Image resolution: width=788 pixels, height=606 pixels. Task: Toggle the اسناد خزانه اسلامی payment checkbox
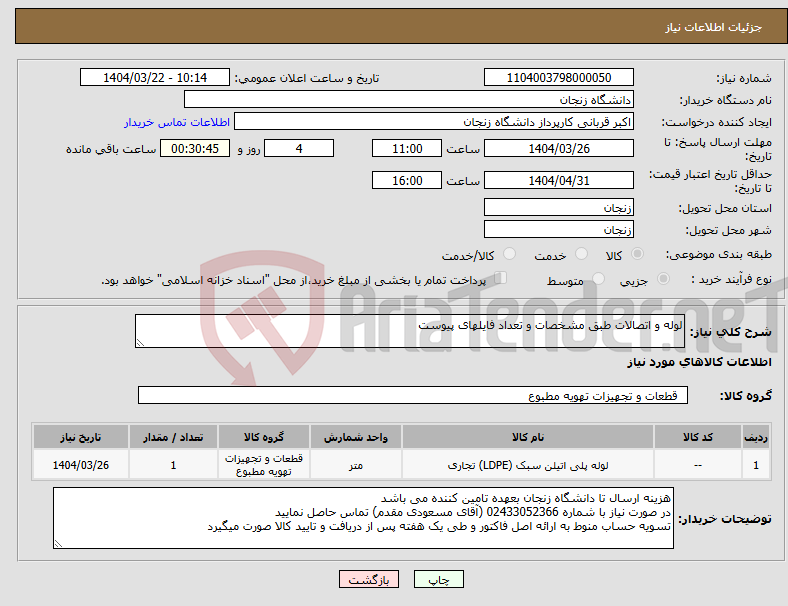click(500, 277)
